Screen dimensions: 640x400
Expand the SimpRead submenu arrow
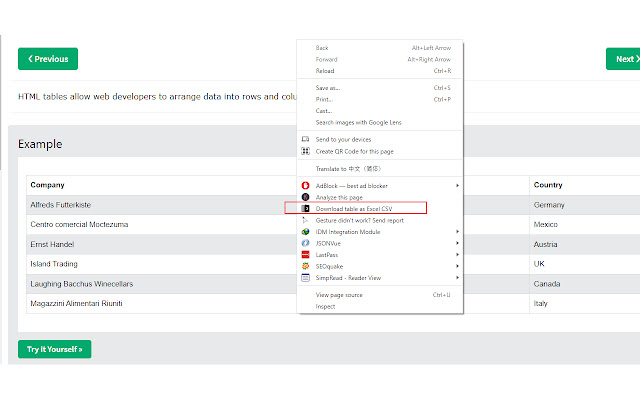(458, 278)
